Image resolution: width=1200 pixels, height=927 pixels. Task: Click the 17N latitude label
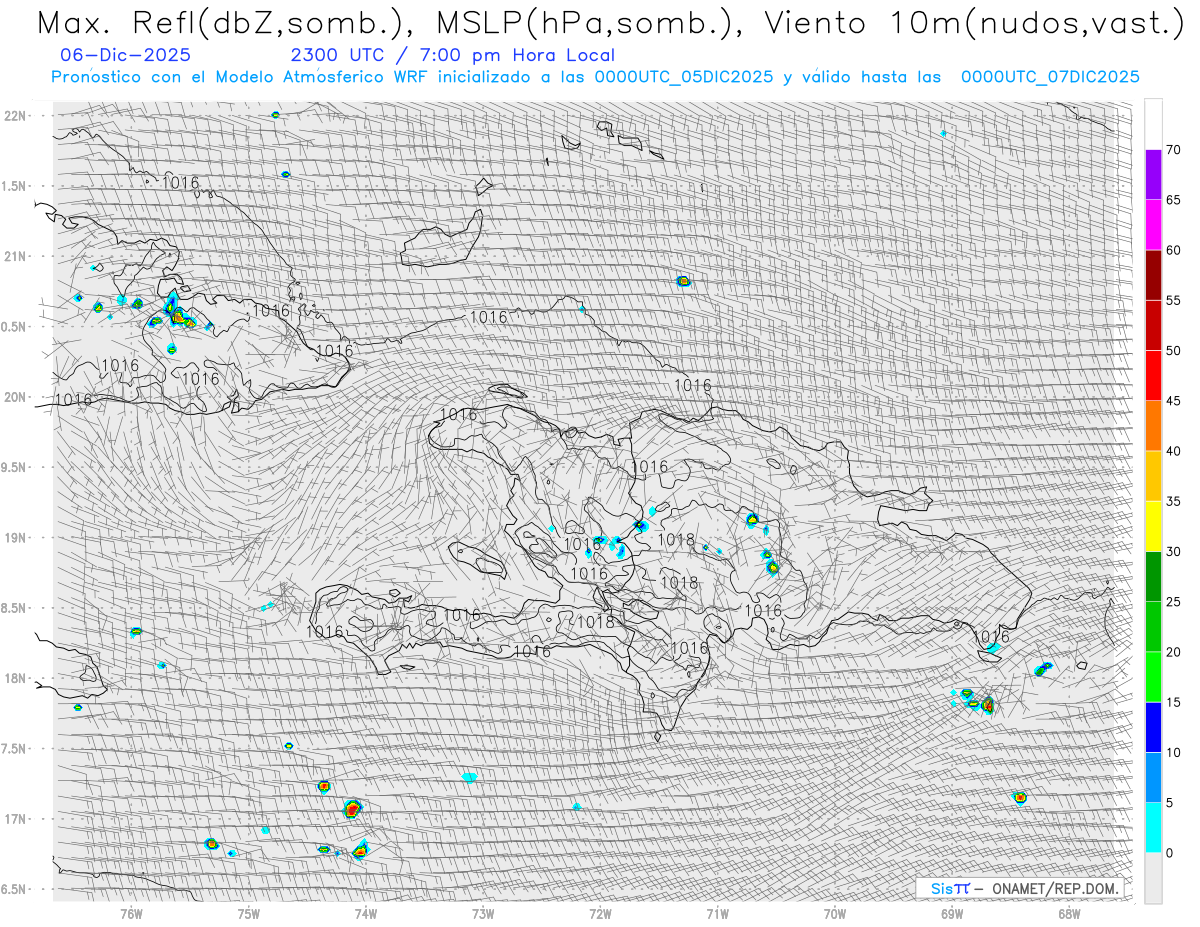click(16, 819)
